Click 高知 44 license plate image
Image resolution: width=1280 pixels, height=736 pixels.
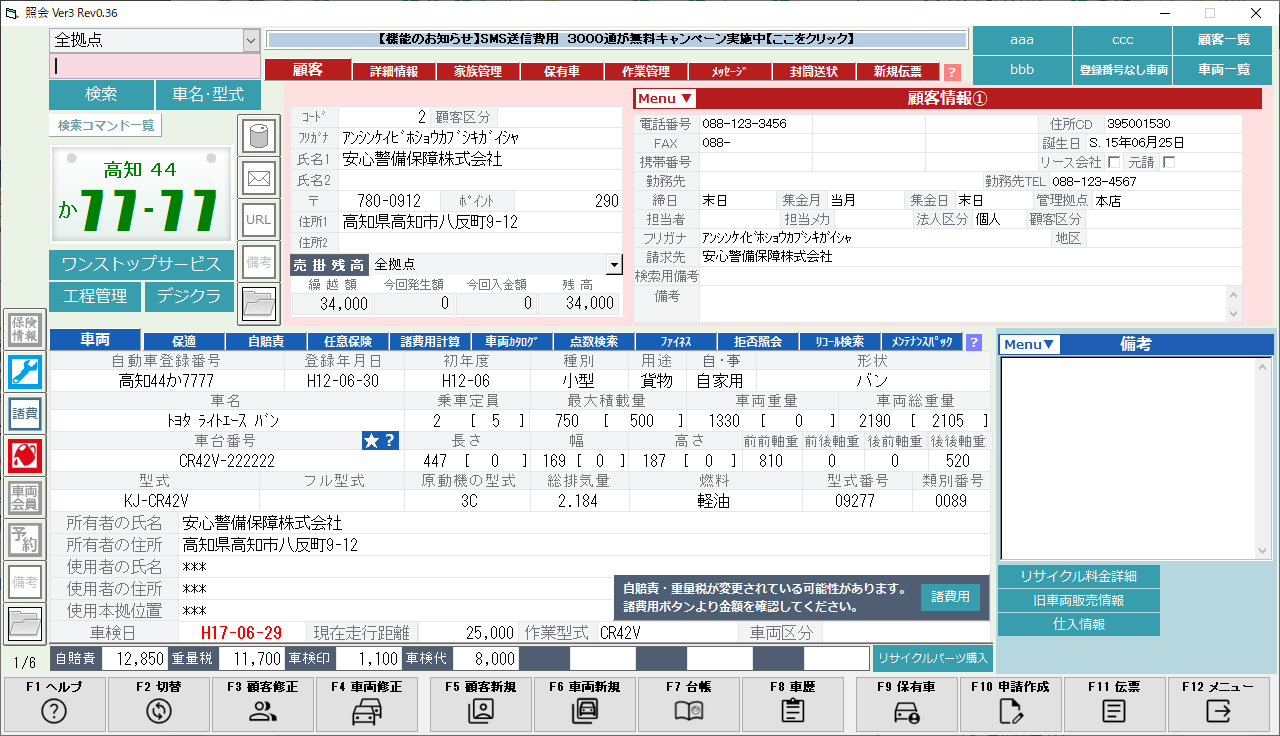click(x=141, y=195)
